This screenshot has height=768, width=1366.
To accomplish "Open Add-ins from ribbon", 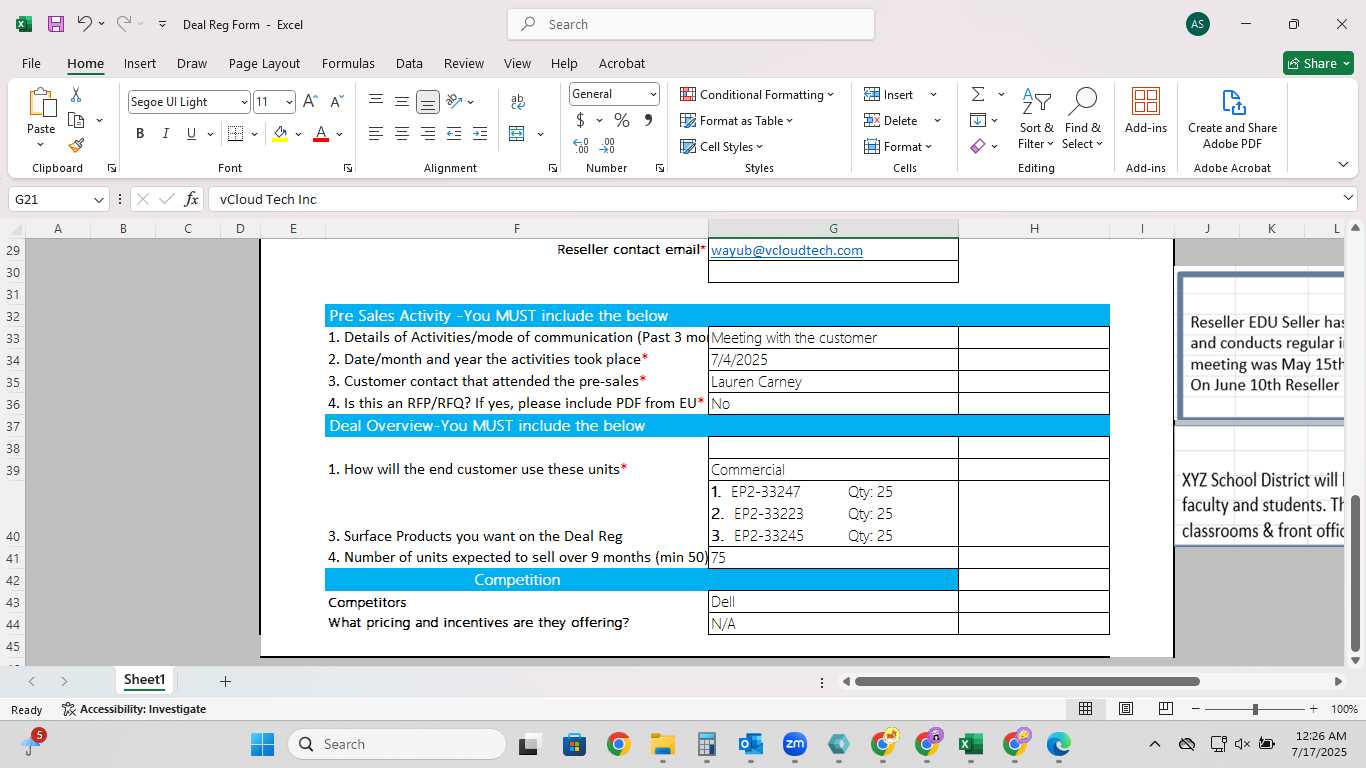I will pyautogui.click(x=1146, y=110).
